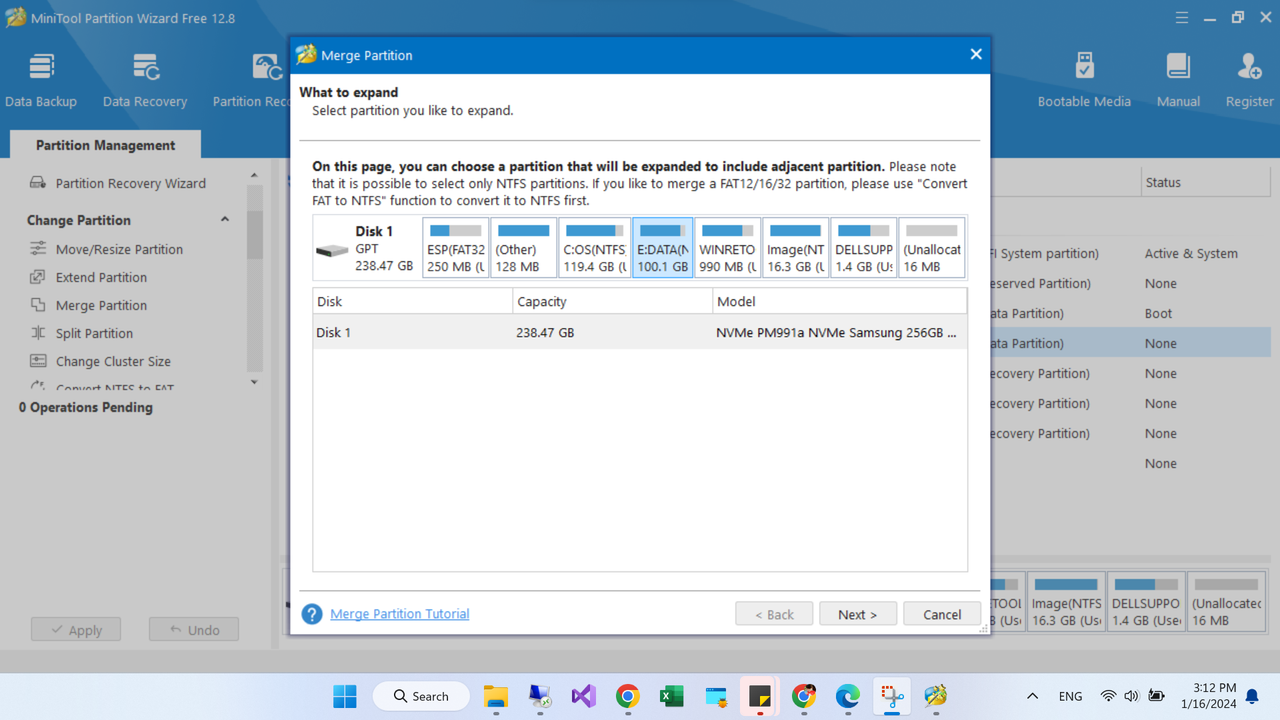
Task: Open Microsoft Edge from taskbar
Action: (x=848, y=696)
